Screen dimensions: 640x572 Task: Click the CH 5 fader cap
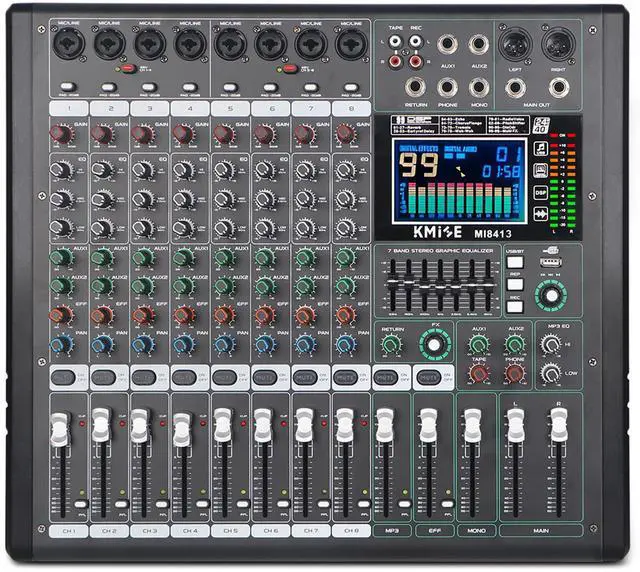pos(223,425)
